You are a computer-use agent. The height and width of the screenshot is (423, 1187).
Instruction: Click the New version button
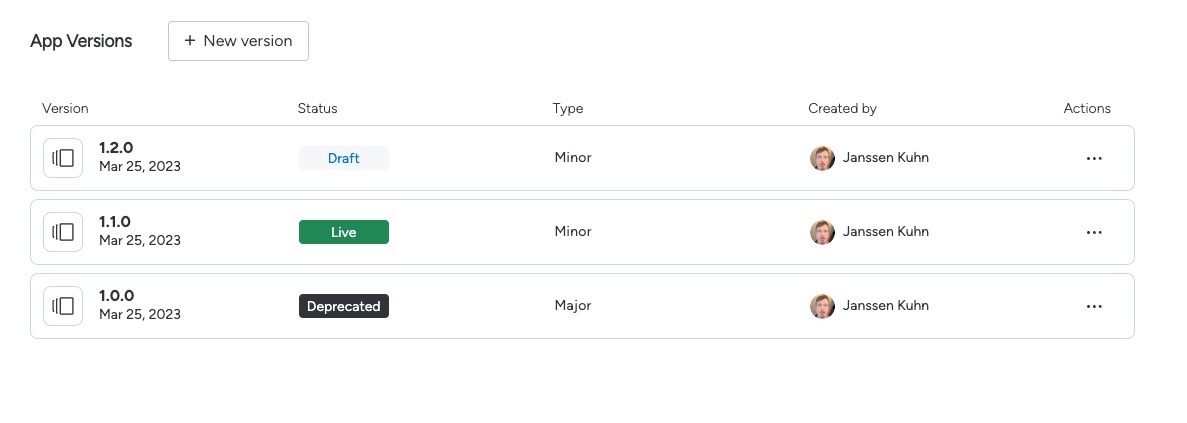tap(238, 41)
